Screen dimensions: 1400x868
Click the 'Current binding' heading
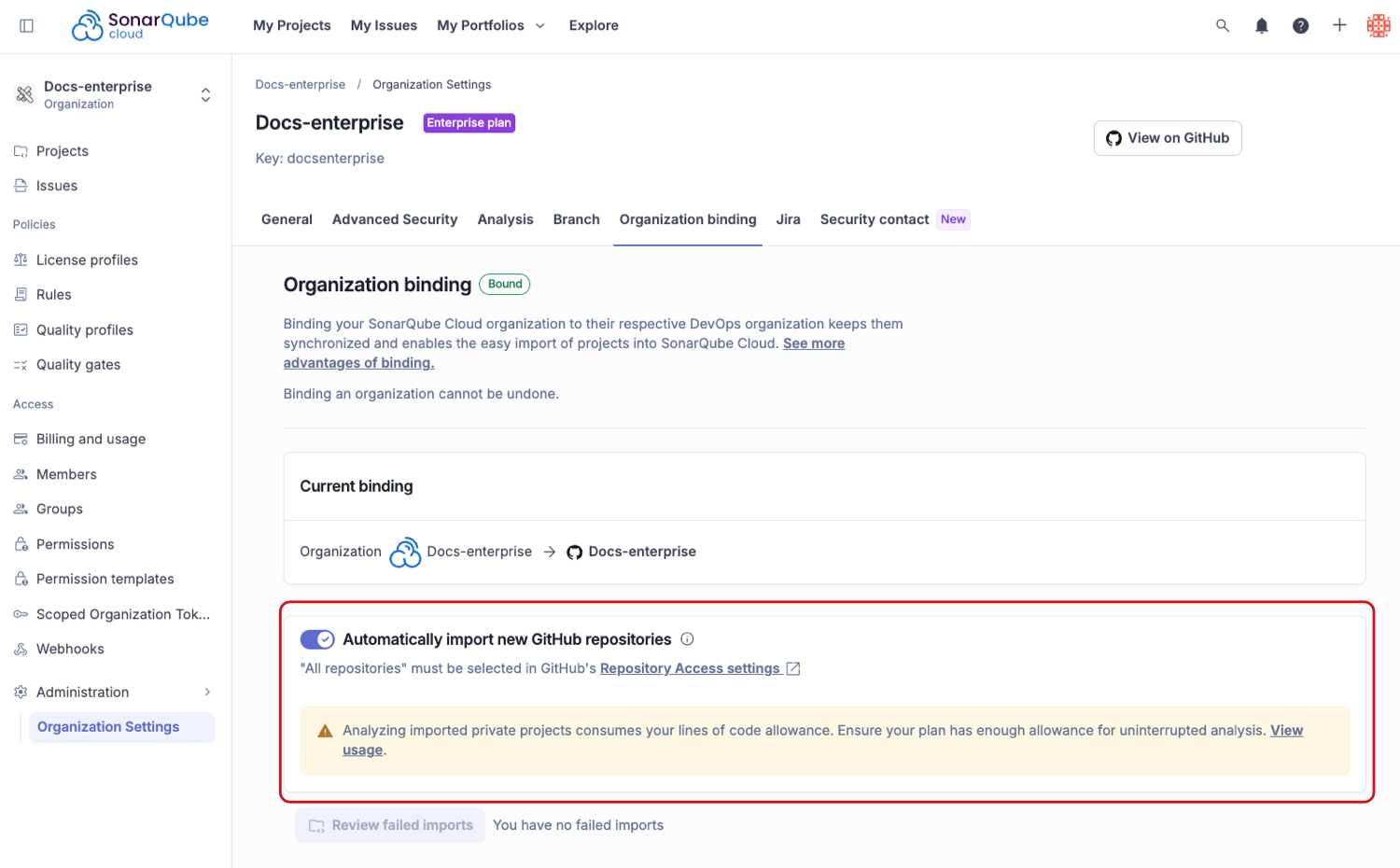click(357, 486)
